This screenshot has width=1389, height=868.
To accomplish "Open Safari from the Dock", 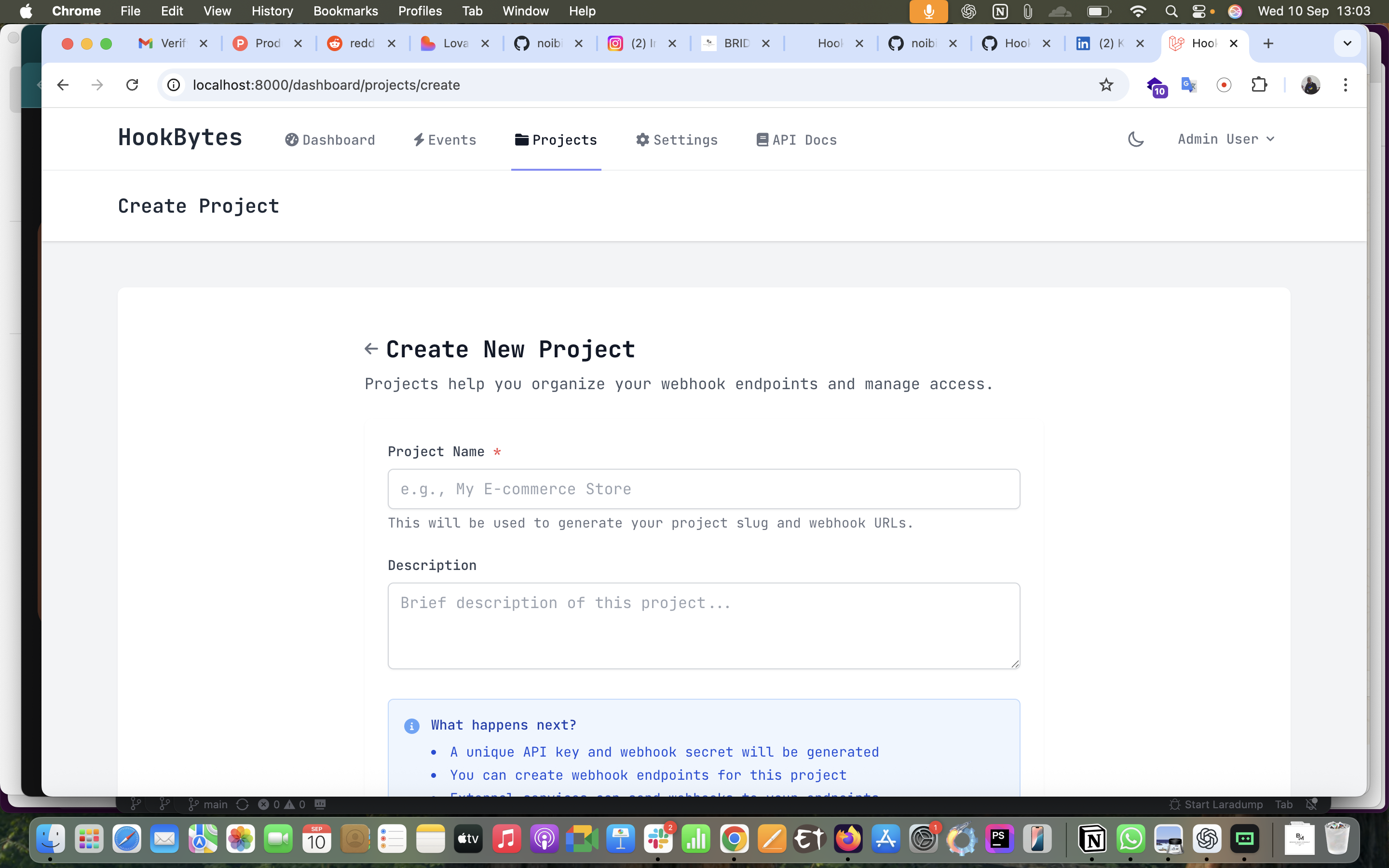I will (127, 839).
